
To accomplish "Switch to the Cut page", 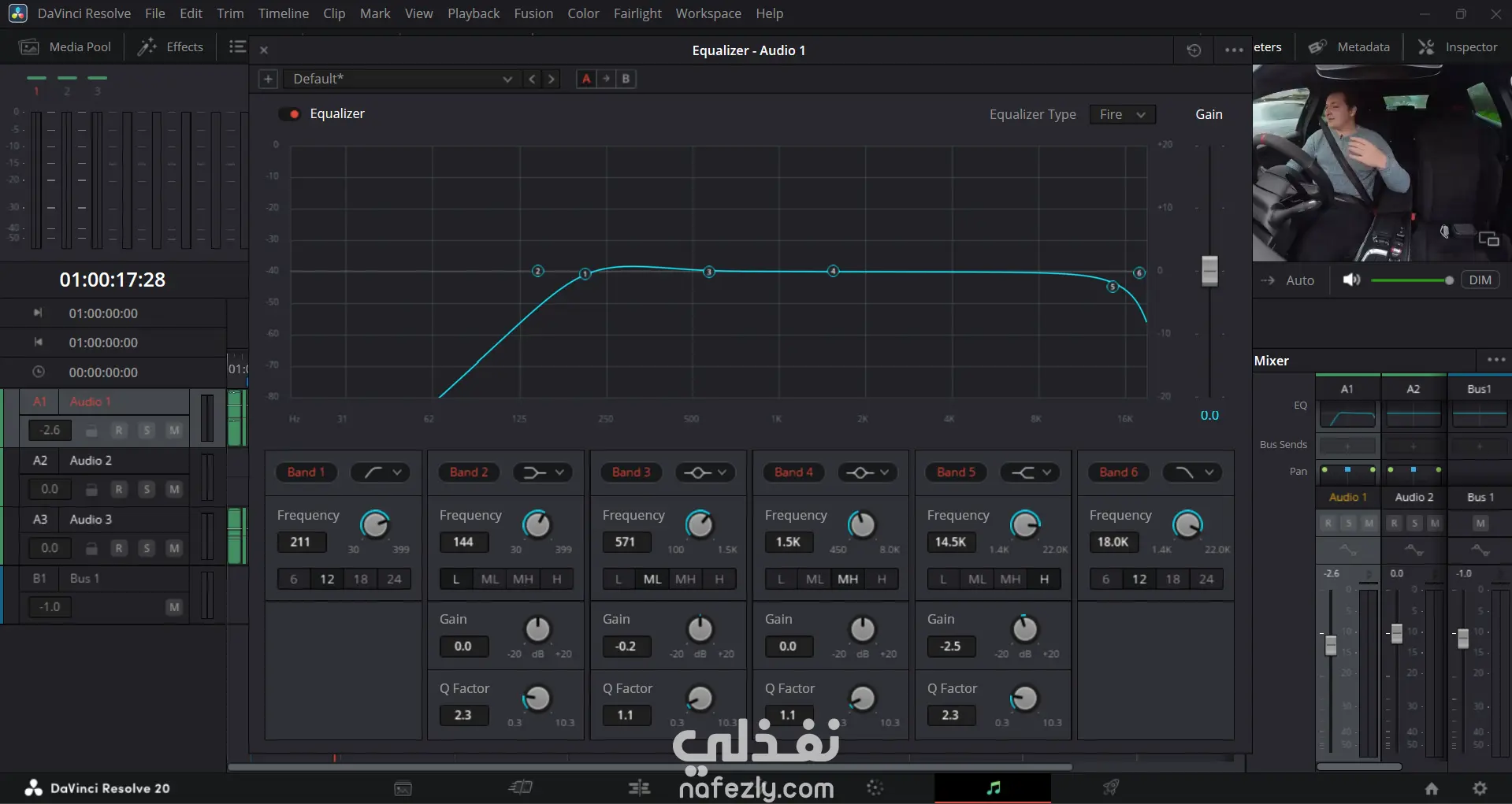I will click(x=521, y=787).
